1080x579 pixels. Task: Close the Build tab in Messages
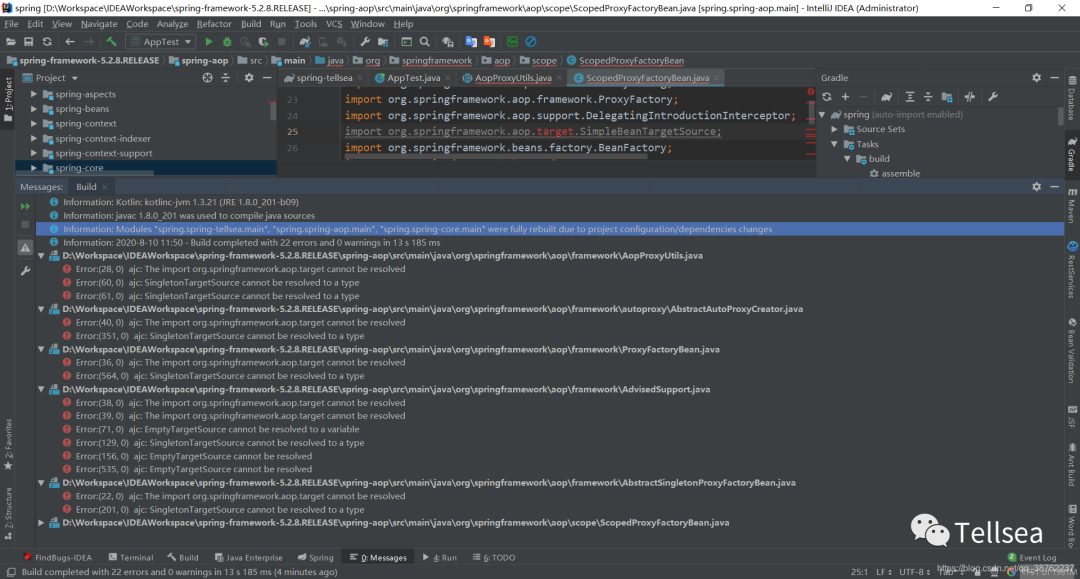[105, 187]
